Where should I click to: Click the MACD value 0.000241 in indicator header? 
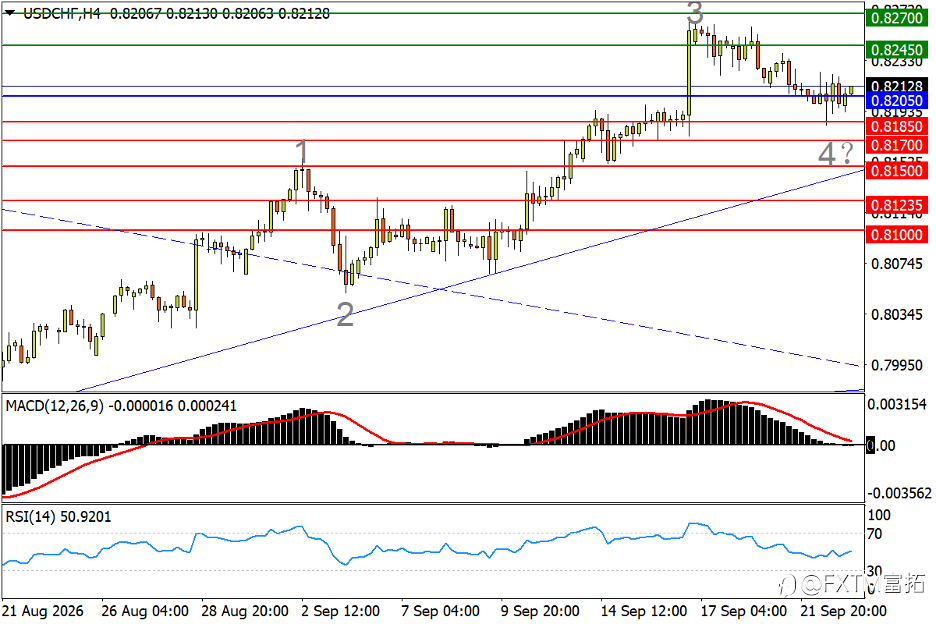207,406
